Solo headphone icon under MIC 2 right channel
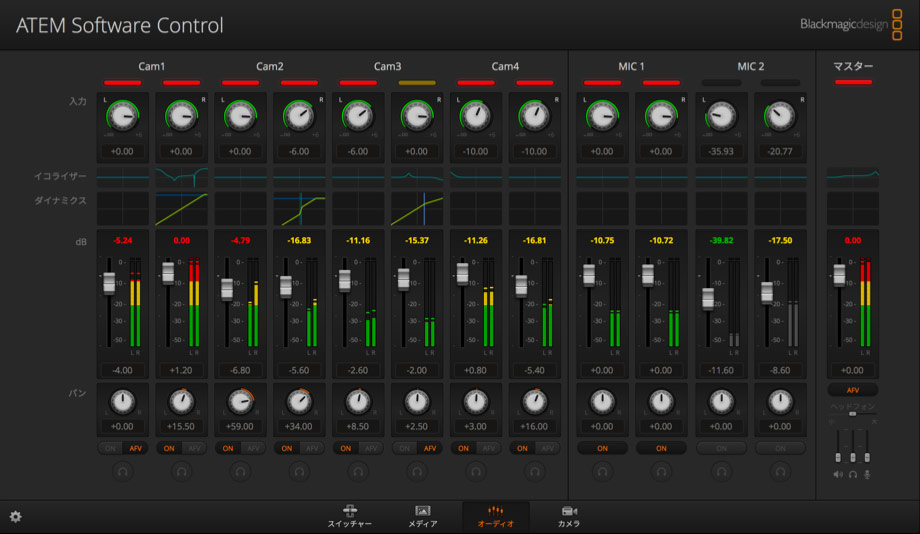Image resolution: width=920 pixels, height=534 pixels. [780, 471]
